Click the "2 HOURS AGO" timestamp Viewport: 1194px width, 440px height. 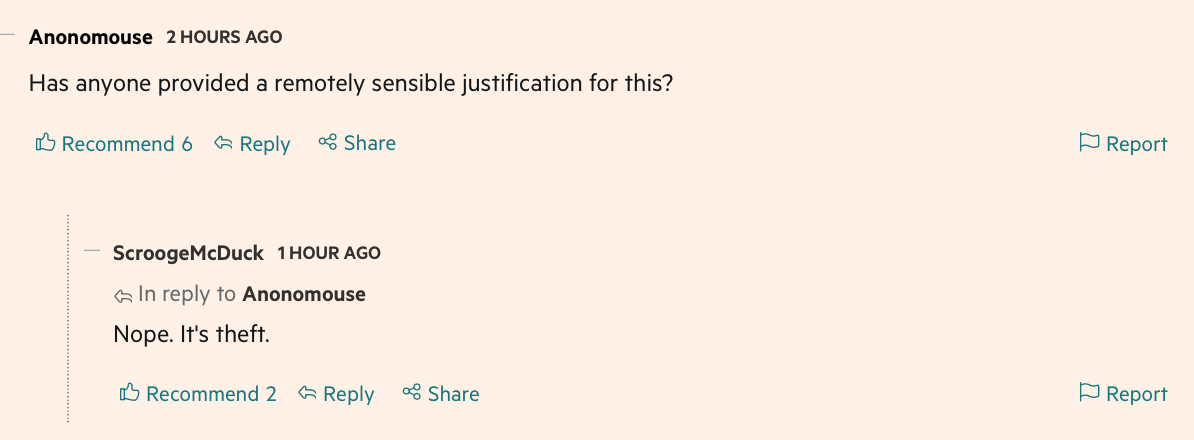click(224, 37)
